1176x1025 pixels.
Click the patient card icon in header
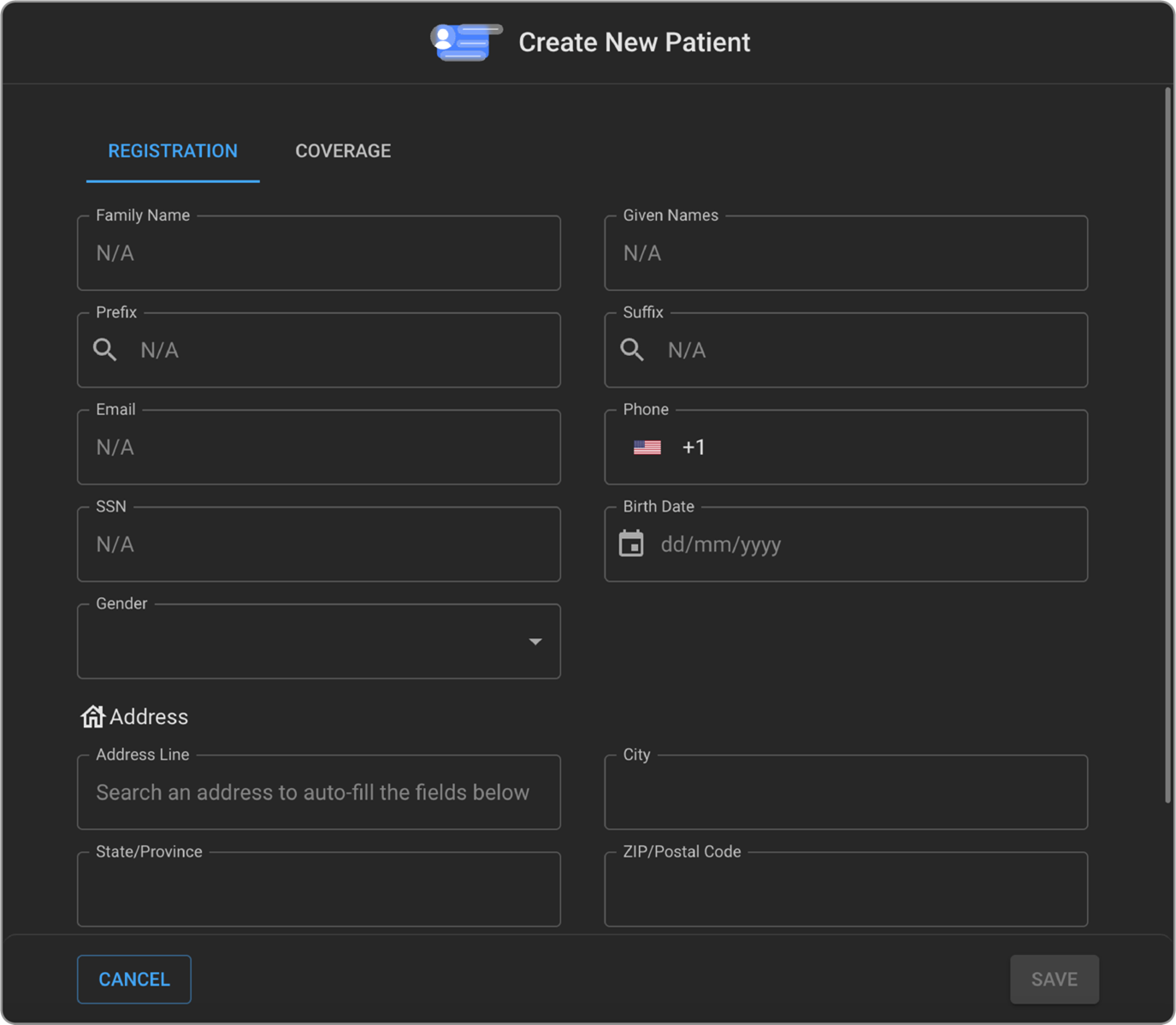(465, 42)
